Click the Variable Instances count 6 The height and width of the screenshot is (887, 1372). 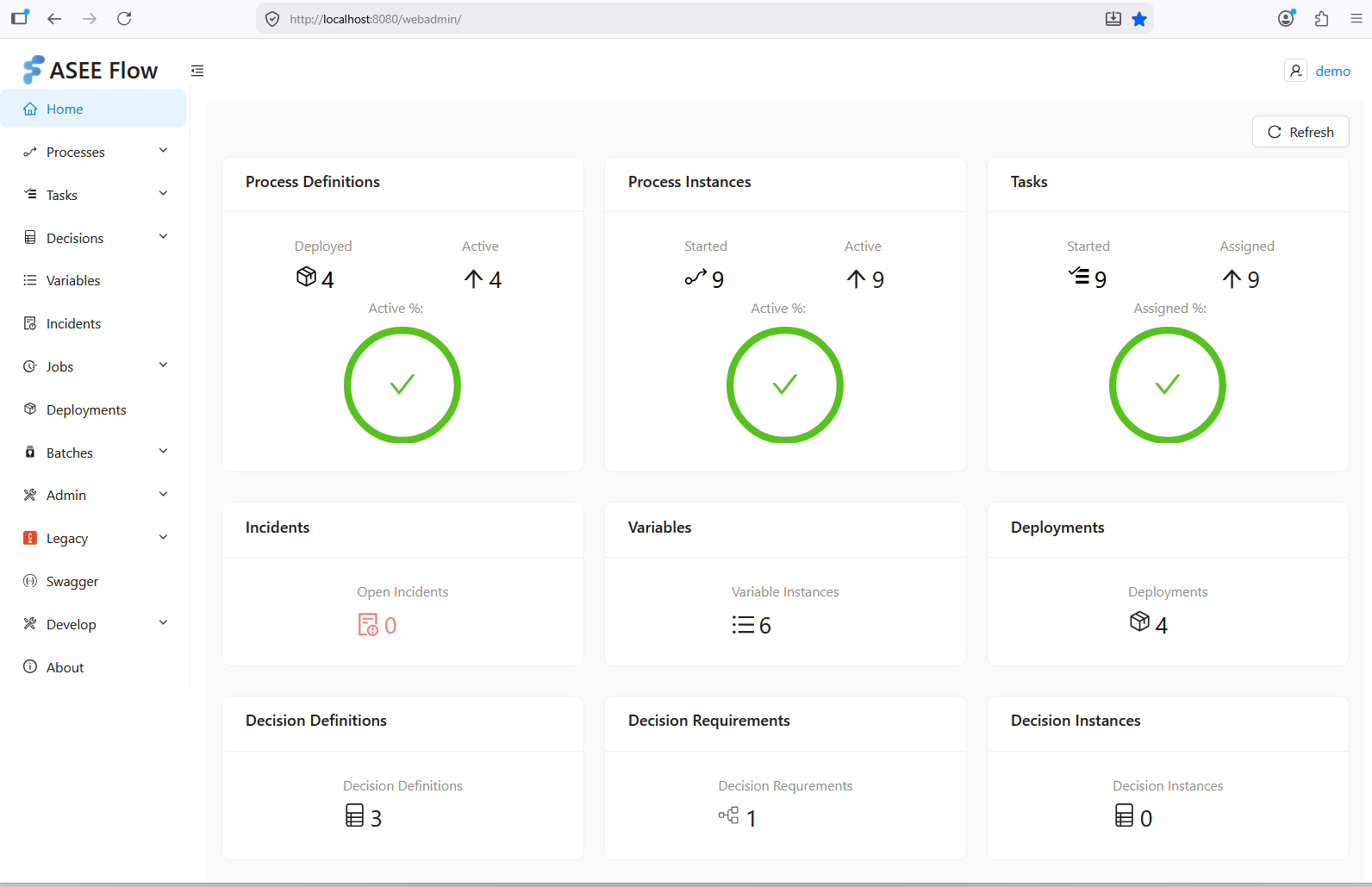tap(765, 626)
